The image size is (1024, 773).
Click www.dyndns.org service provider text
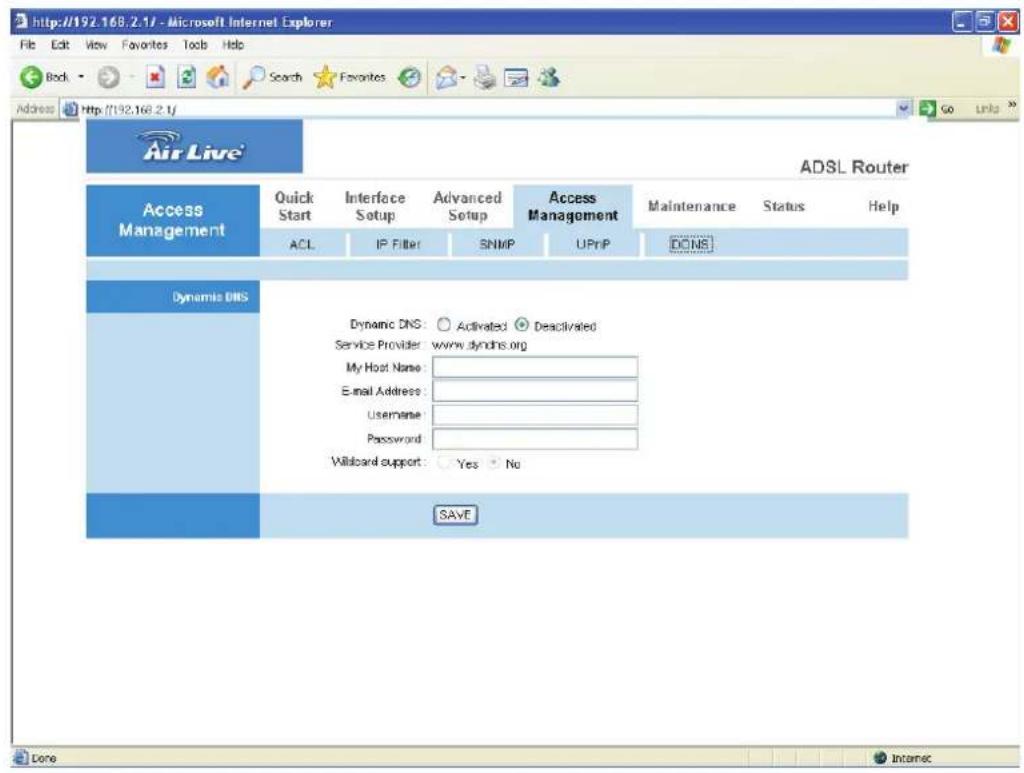coord(479,345)
